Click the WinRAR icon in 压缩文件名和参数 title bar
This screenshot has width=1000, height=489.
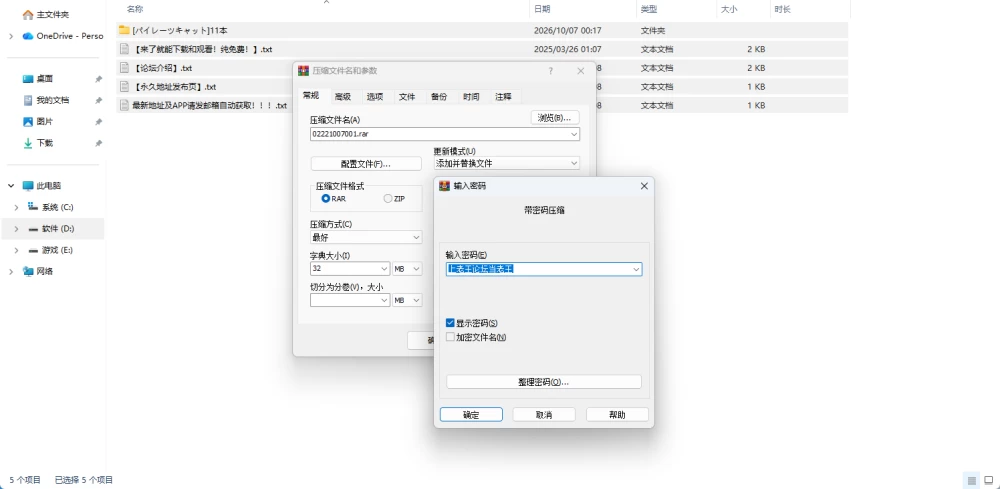click(x=304, y=71)
